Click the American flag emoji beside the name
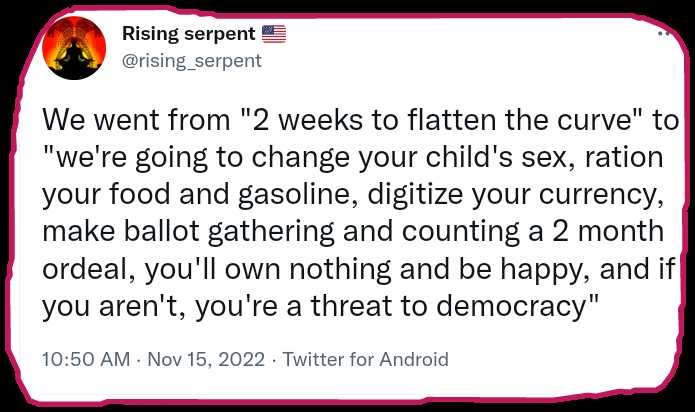Viewport: 695px width, 412px height. (274, 34)
